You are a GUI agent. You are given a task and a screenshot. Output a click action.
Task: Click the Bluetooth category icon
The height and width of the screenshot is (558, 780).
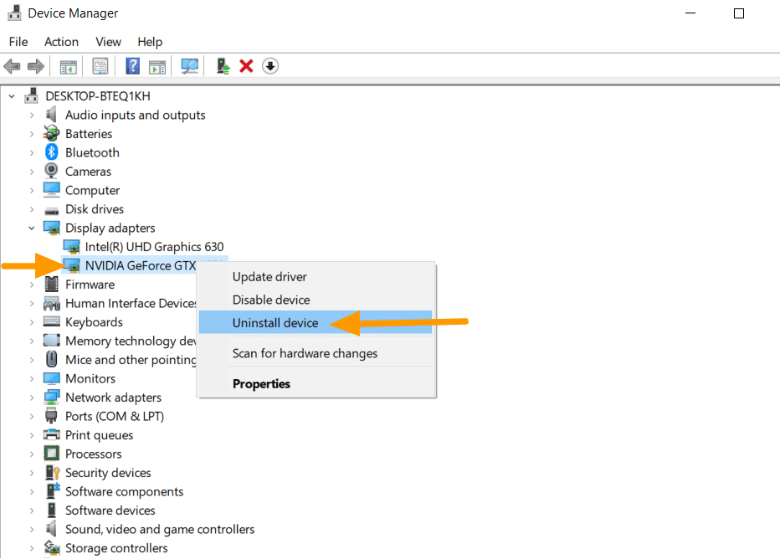51,153
